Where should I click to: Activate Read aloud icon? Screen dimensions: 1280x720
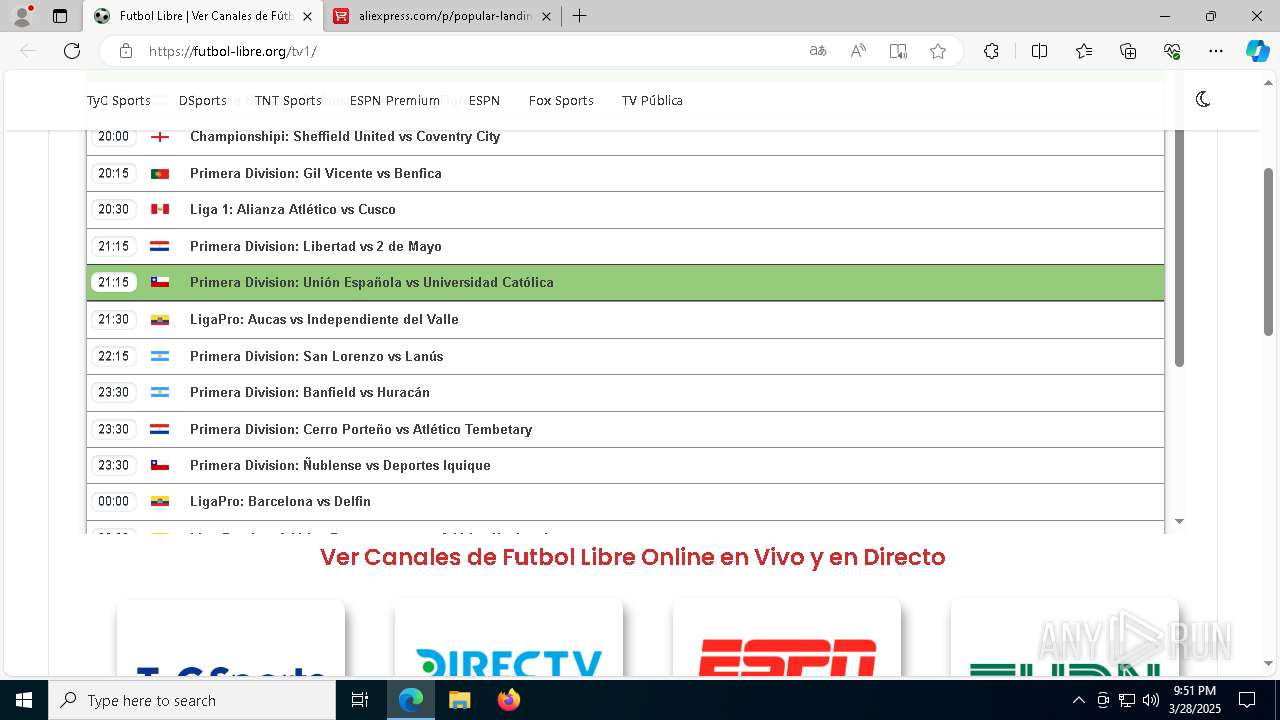coord(858,51)
